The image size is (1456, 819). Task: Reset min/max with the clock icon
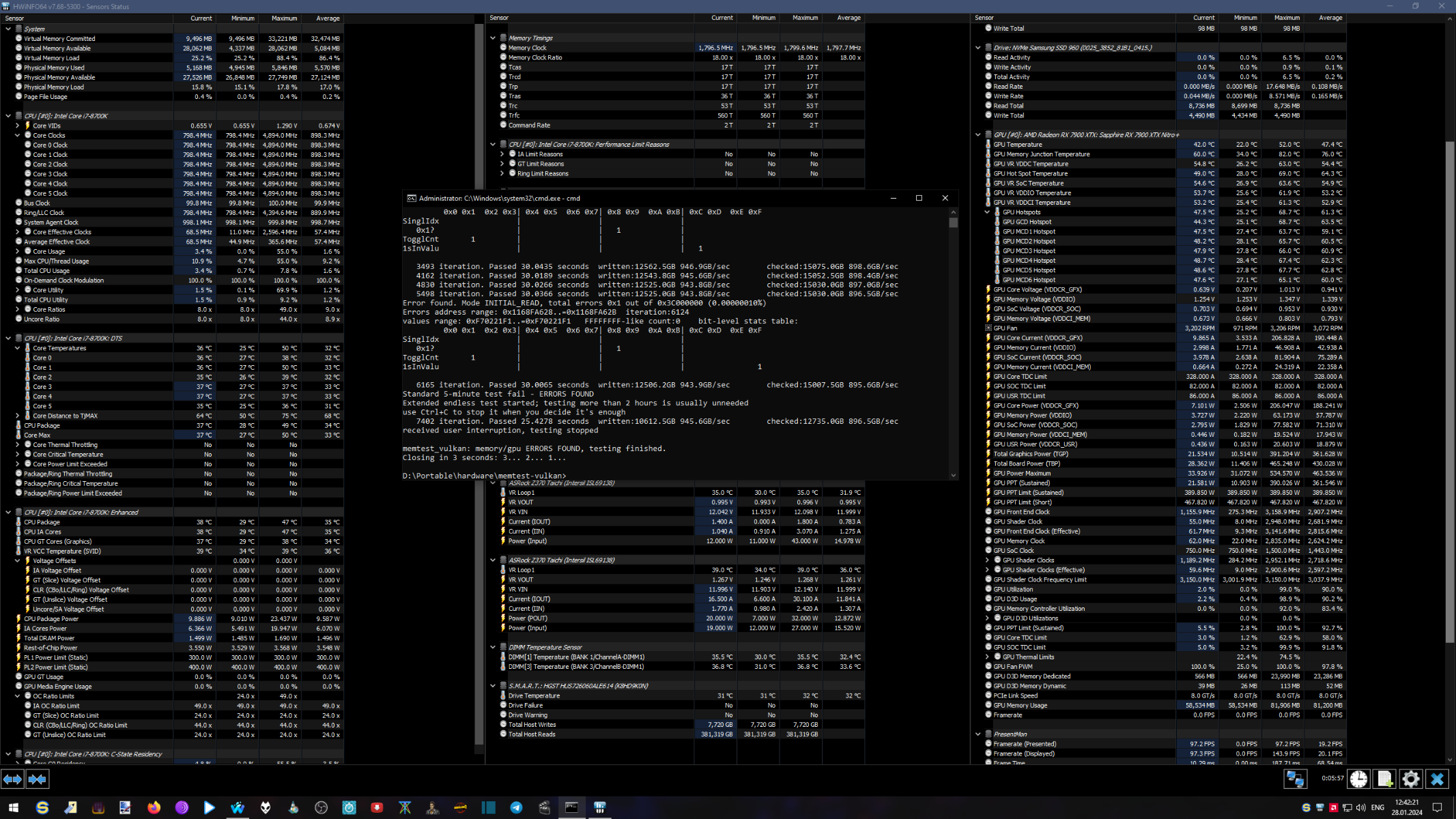point(1358,779)
